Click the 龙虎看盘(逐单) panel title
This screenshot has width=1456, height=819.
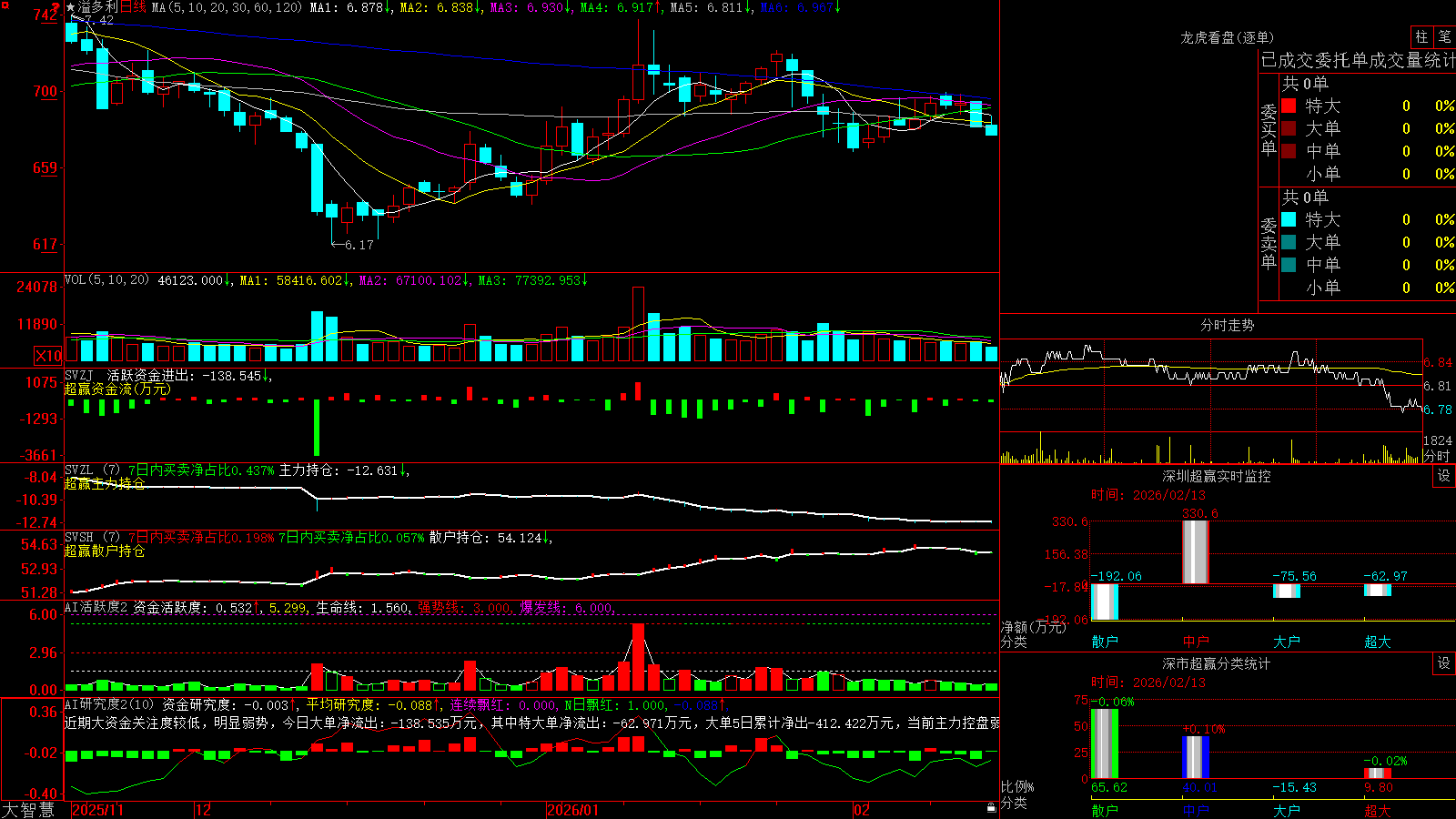pyautogui.click(x=1228, y=37)
